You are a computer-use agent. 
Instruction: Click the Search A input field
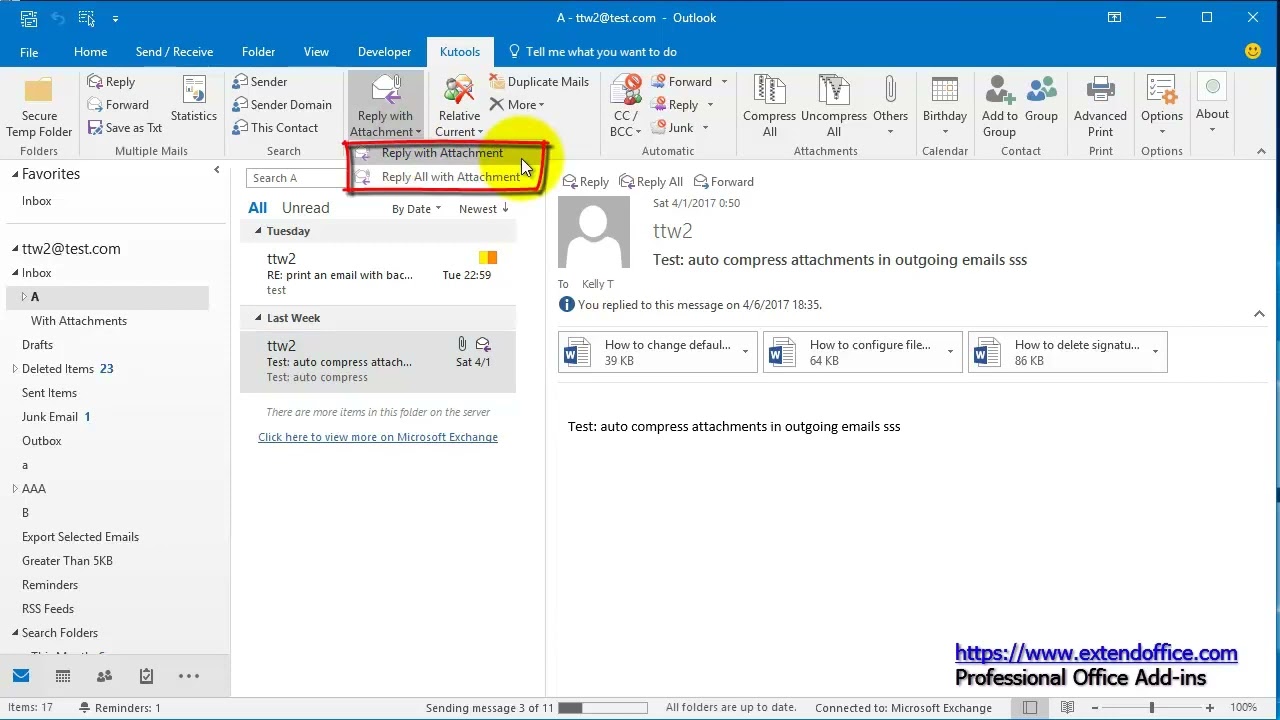click(295, 178)
